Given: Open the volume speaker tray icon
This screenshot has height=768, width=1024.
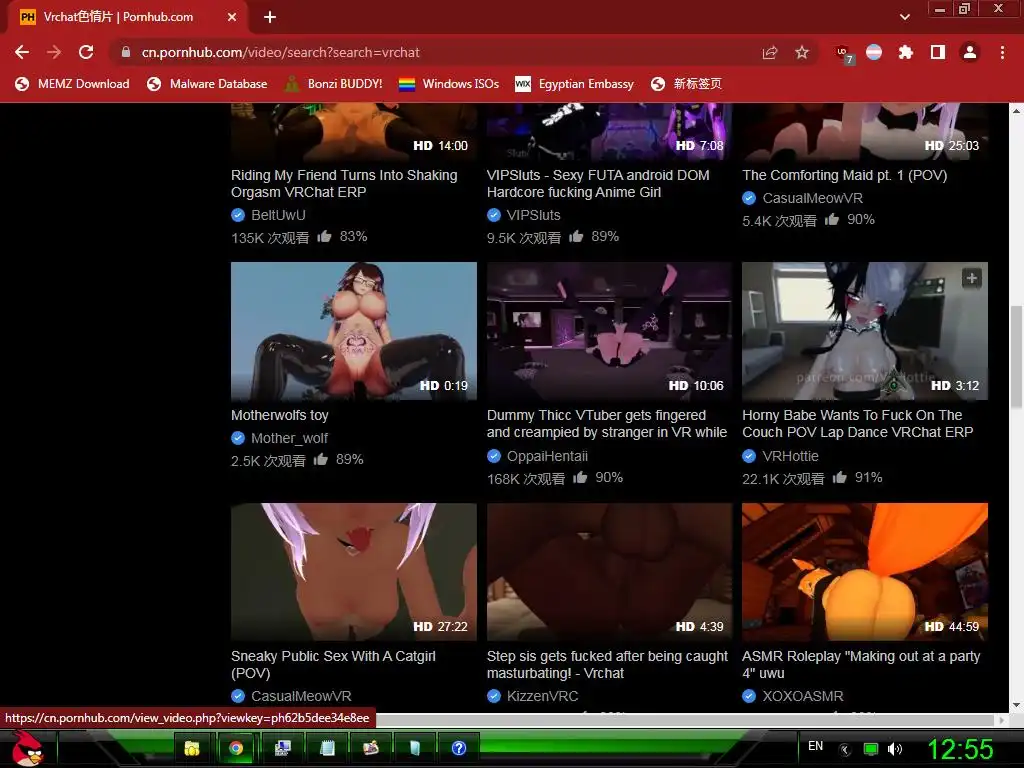Looking at the screenshot, I should click(895, 749).
